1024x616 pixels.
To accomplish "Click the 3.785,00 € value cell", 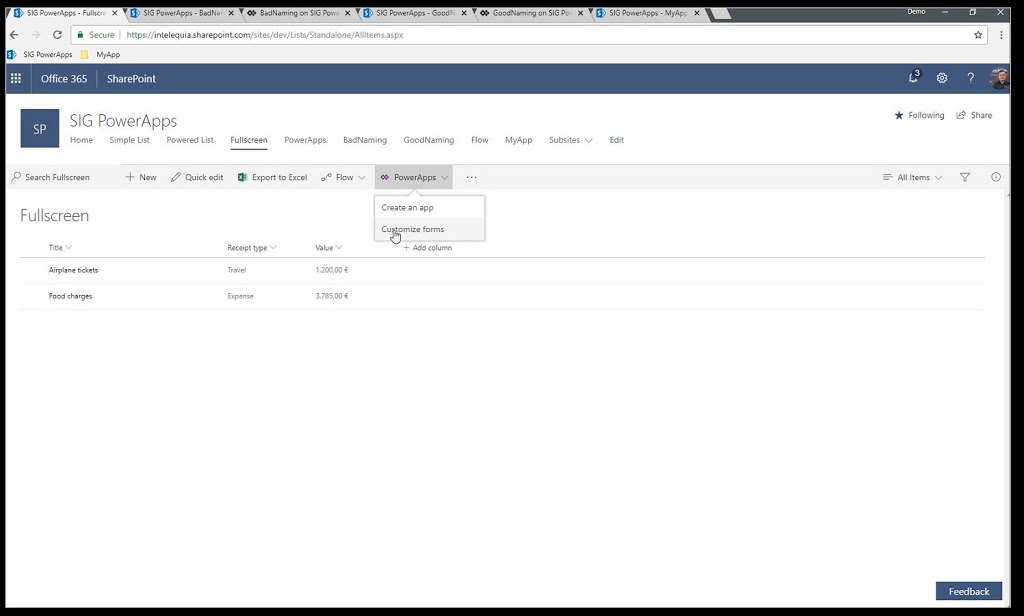I will point(332,296).
